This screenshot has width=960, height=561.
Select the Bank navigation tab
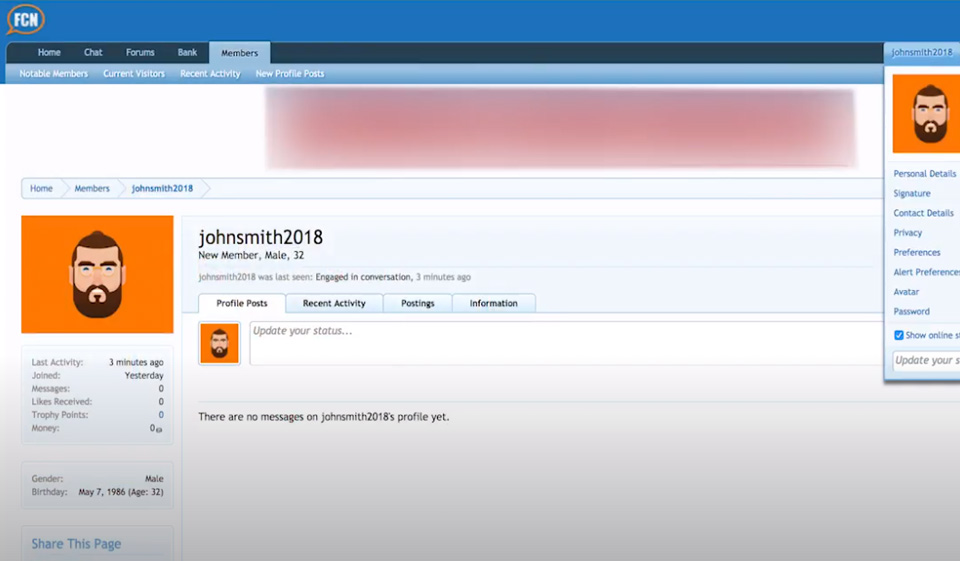pyautogui.click(x=187, y=53)
